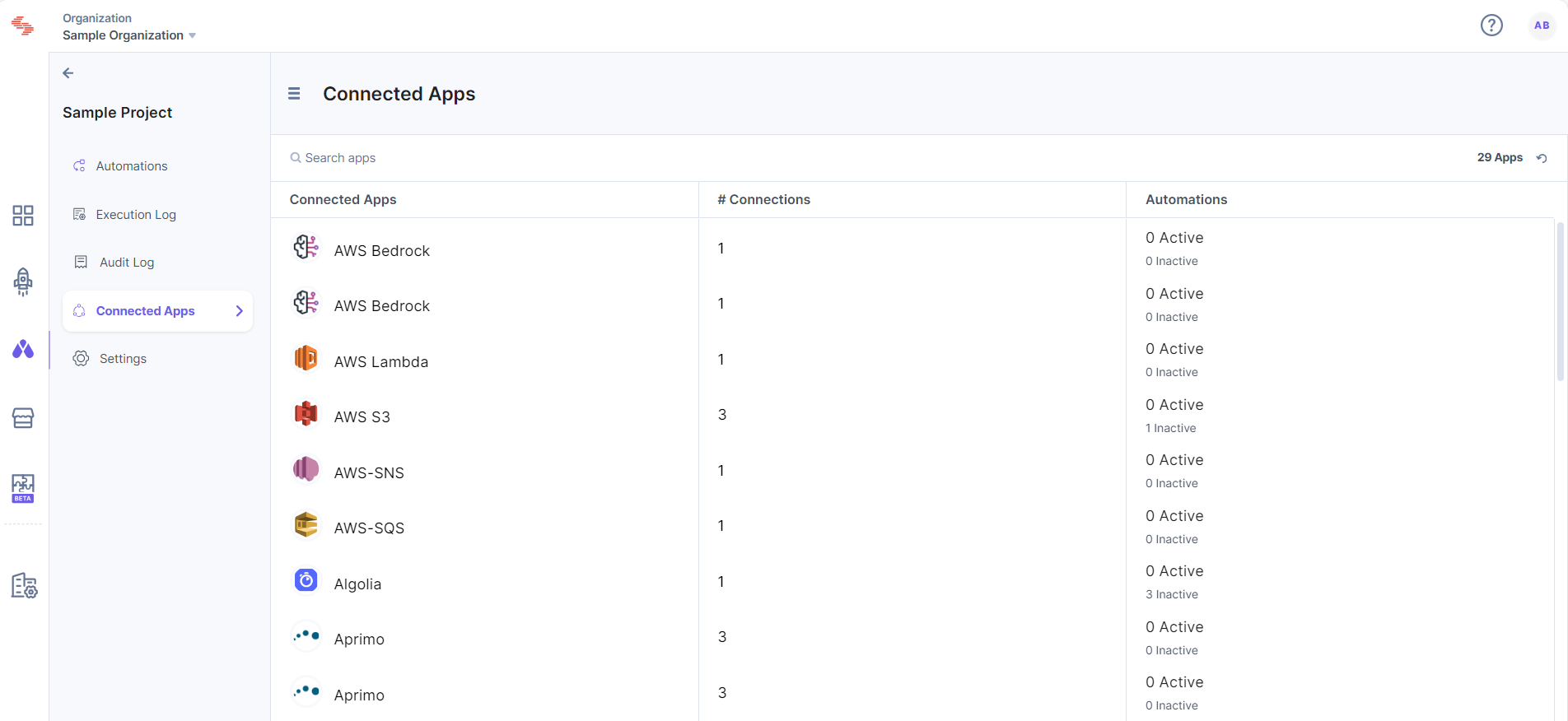Viewport: 1568px width, 721px height.
Task: Open the rocket launch icon in left rail
Action: click(23, 282)
